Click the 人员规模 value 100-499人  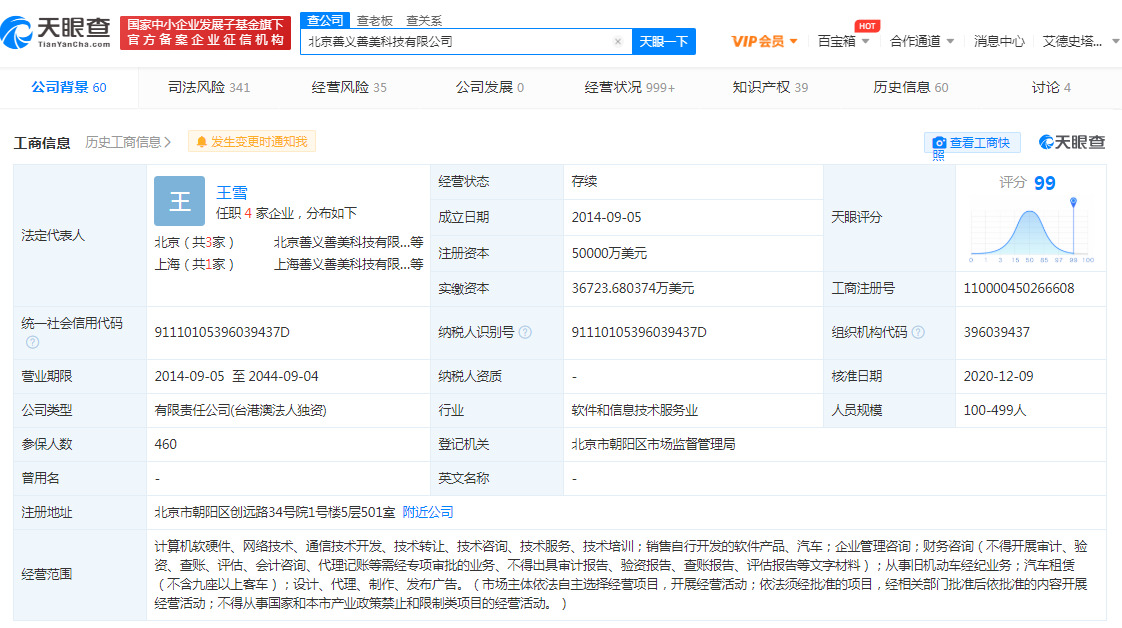click(995, 410)
